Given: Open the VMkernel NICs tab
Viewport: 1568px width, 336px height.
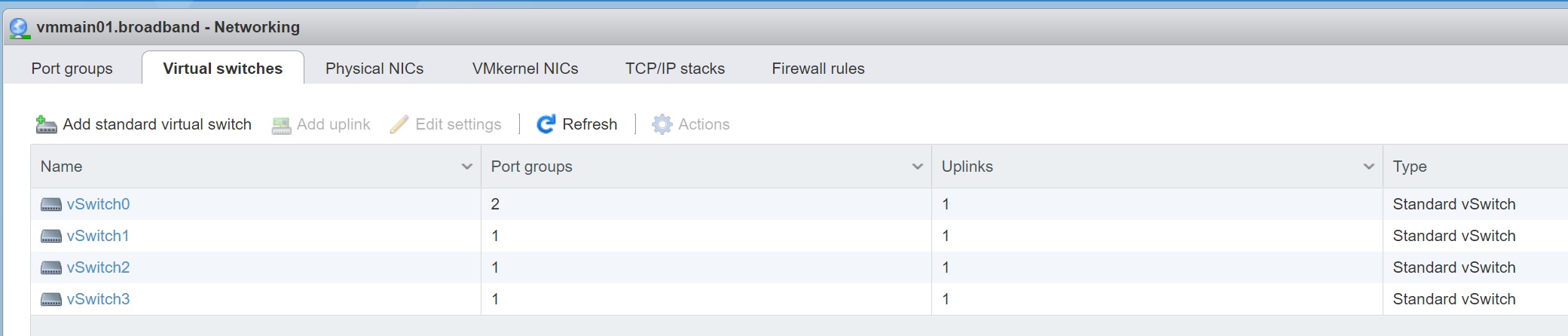Looking at the screenshot, I should (x=525, y=69).
